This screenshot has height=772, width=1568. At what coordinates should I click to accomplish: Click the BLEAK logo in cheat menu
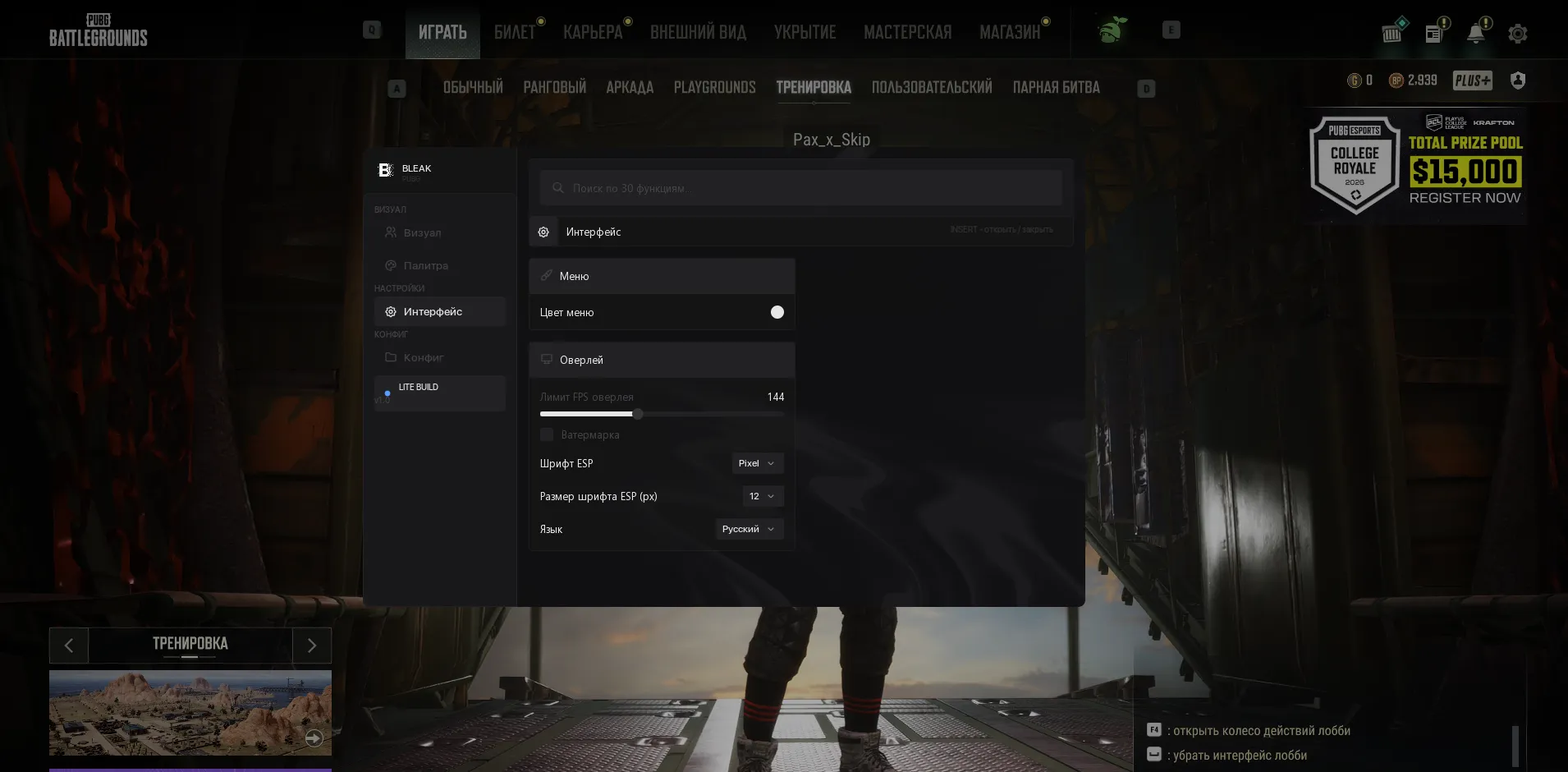point(385,170)
